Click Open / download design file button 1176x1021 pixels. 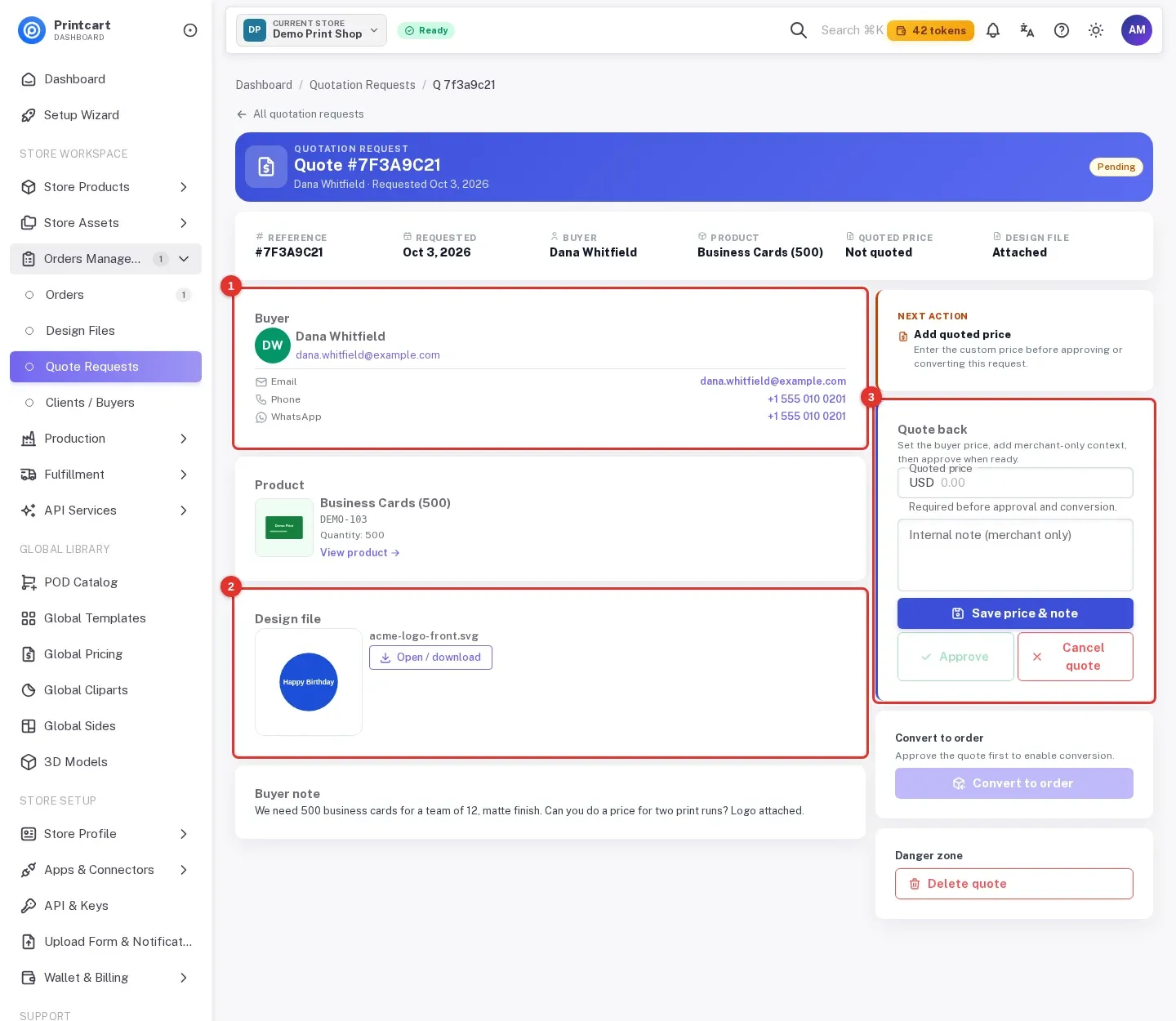tap(430, 658)
